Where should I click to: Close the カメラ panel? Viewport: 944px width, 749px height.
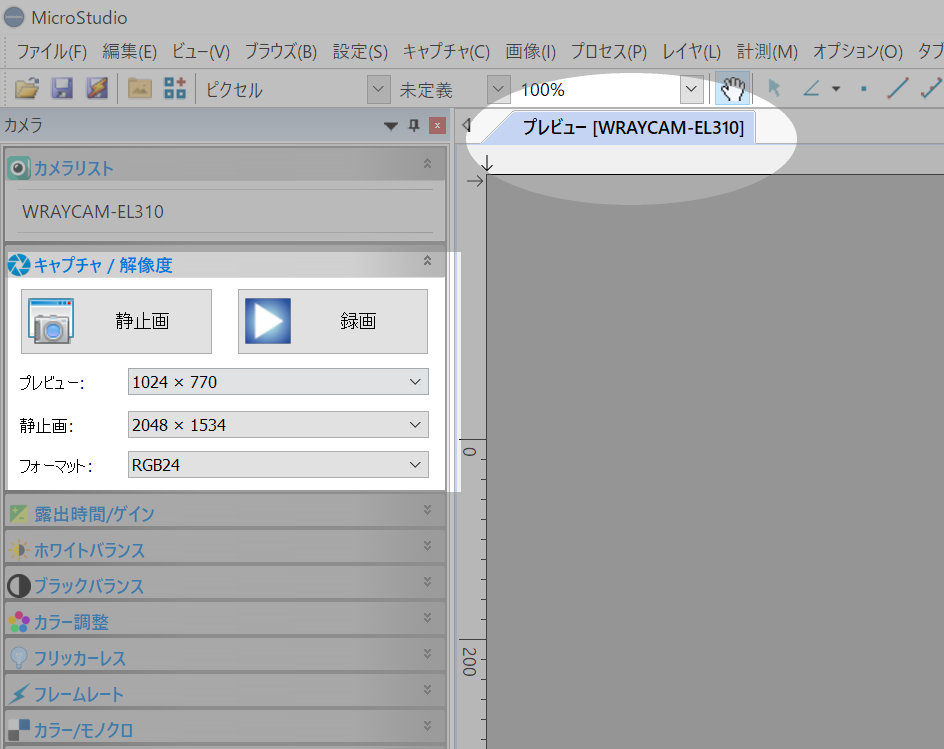[x=437, y=125]
